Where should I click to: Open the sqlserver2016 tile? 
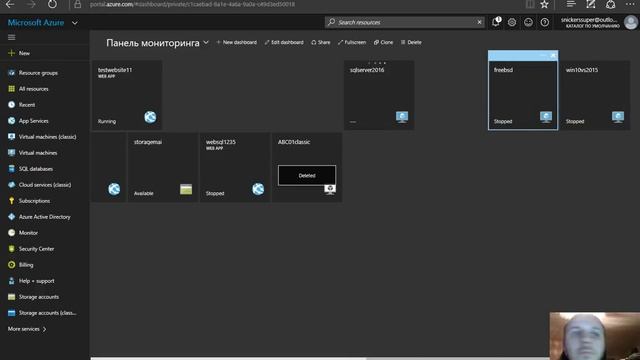(379, 95)
